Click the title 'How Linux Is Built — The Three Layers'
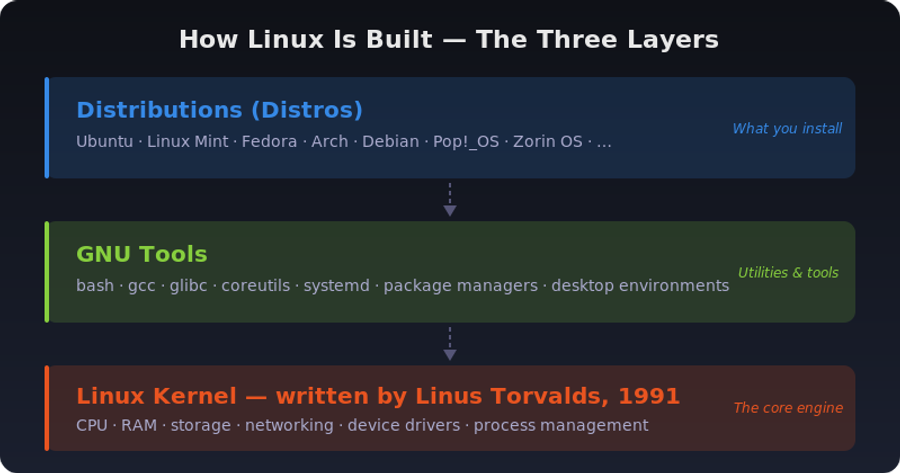900x473 pixels. [449, 40]
